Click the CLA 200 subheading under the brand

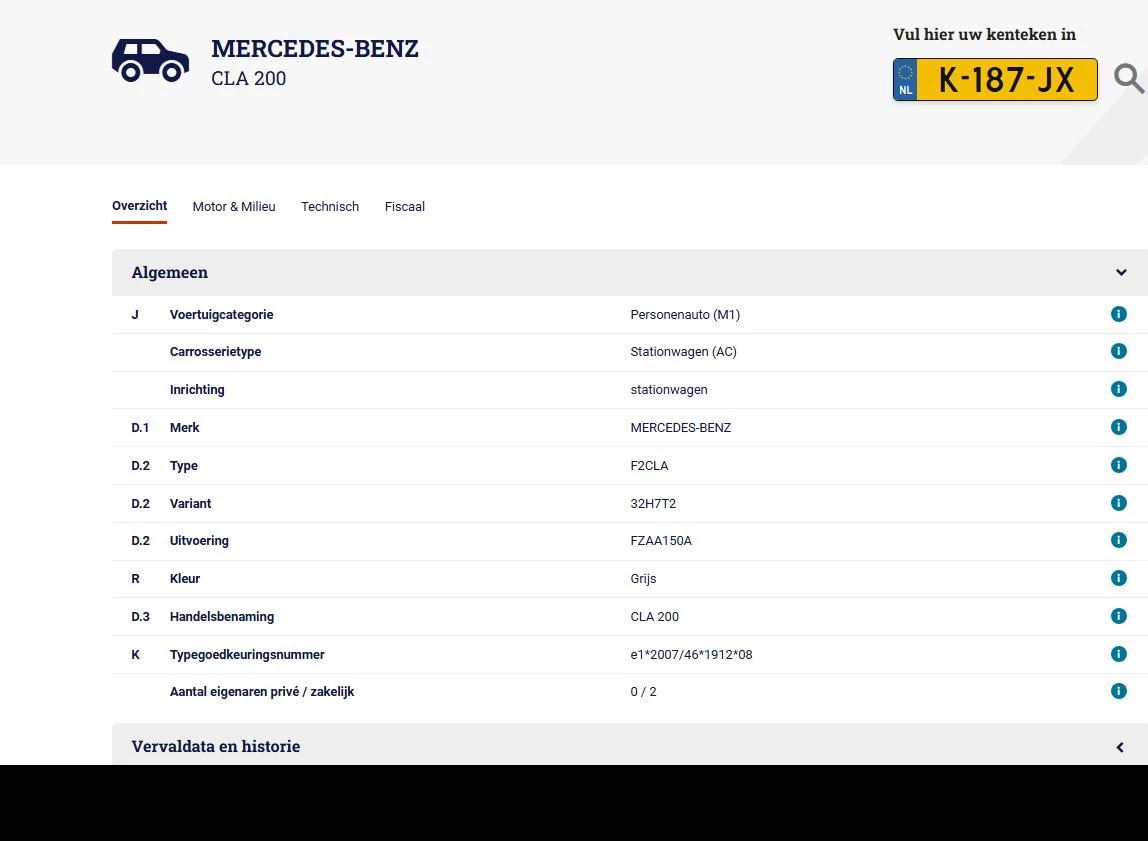tap(248, 78)
